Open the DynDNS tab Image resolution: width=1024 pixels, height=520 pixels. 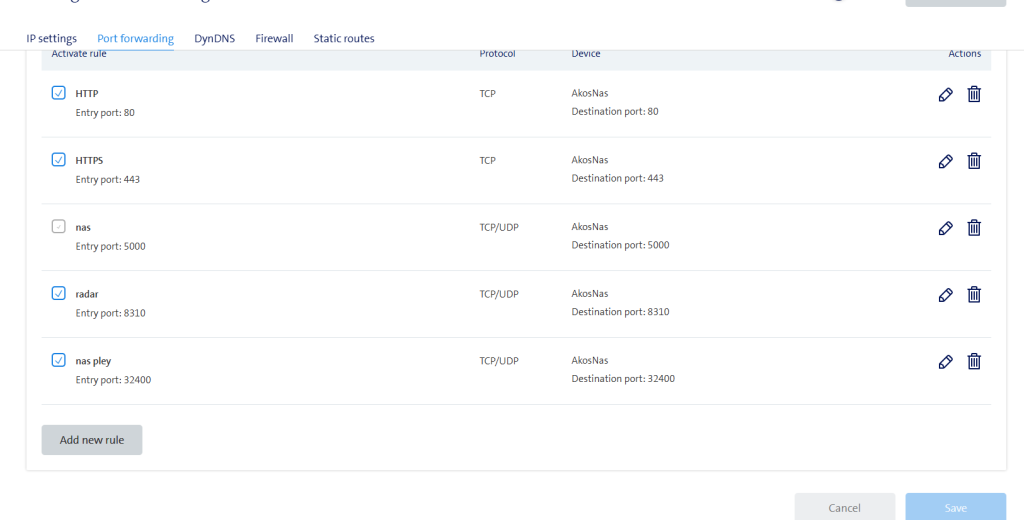pyautogui.click(x=214, y=39)
